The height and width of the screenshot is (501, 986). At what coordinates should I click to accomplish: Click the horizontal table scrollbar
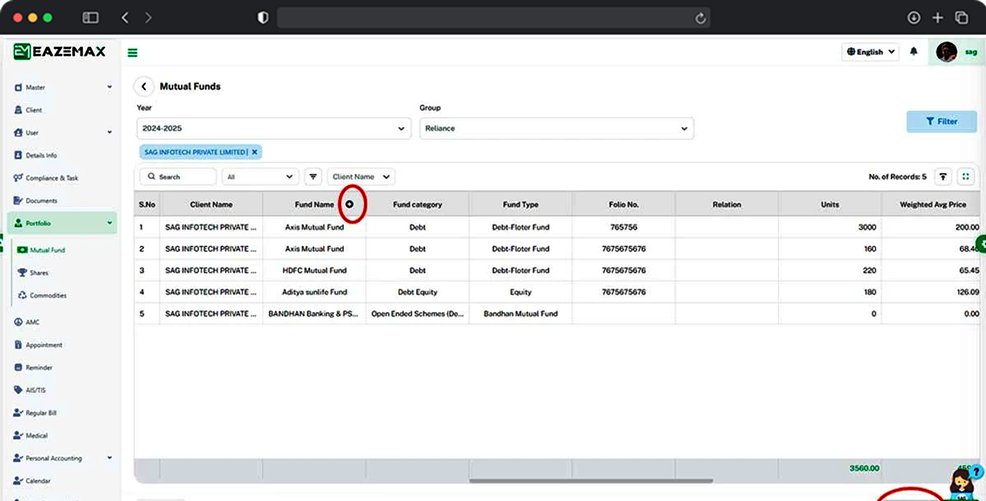[x=591, y=481]
